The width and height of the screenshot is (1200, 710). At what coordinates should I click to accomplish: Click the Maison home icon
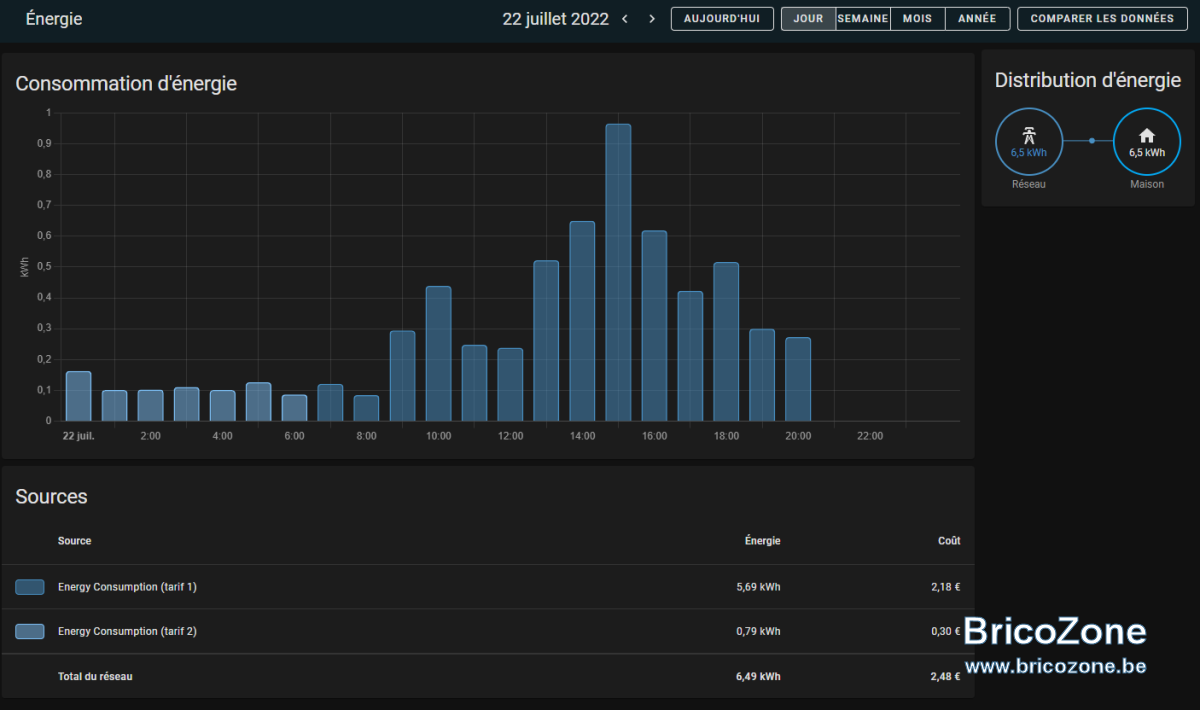[x=1147, y=135]
